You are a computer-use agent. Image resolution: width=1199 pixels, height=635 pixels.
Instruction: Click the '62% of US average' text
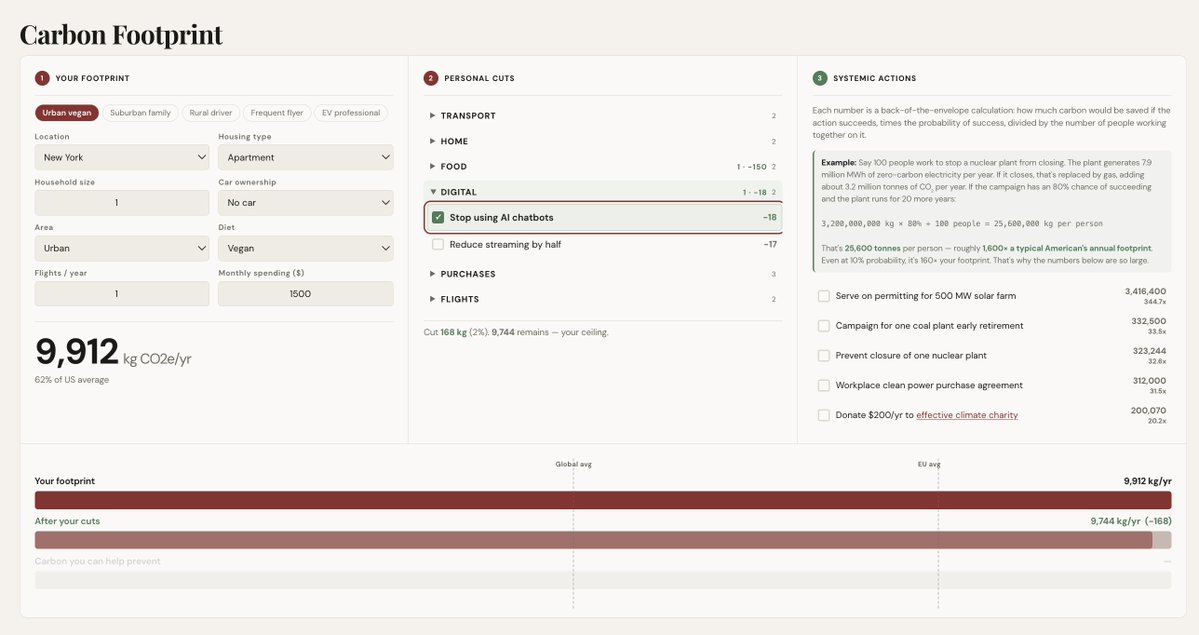point(72,379)
